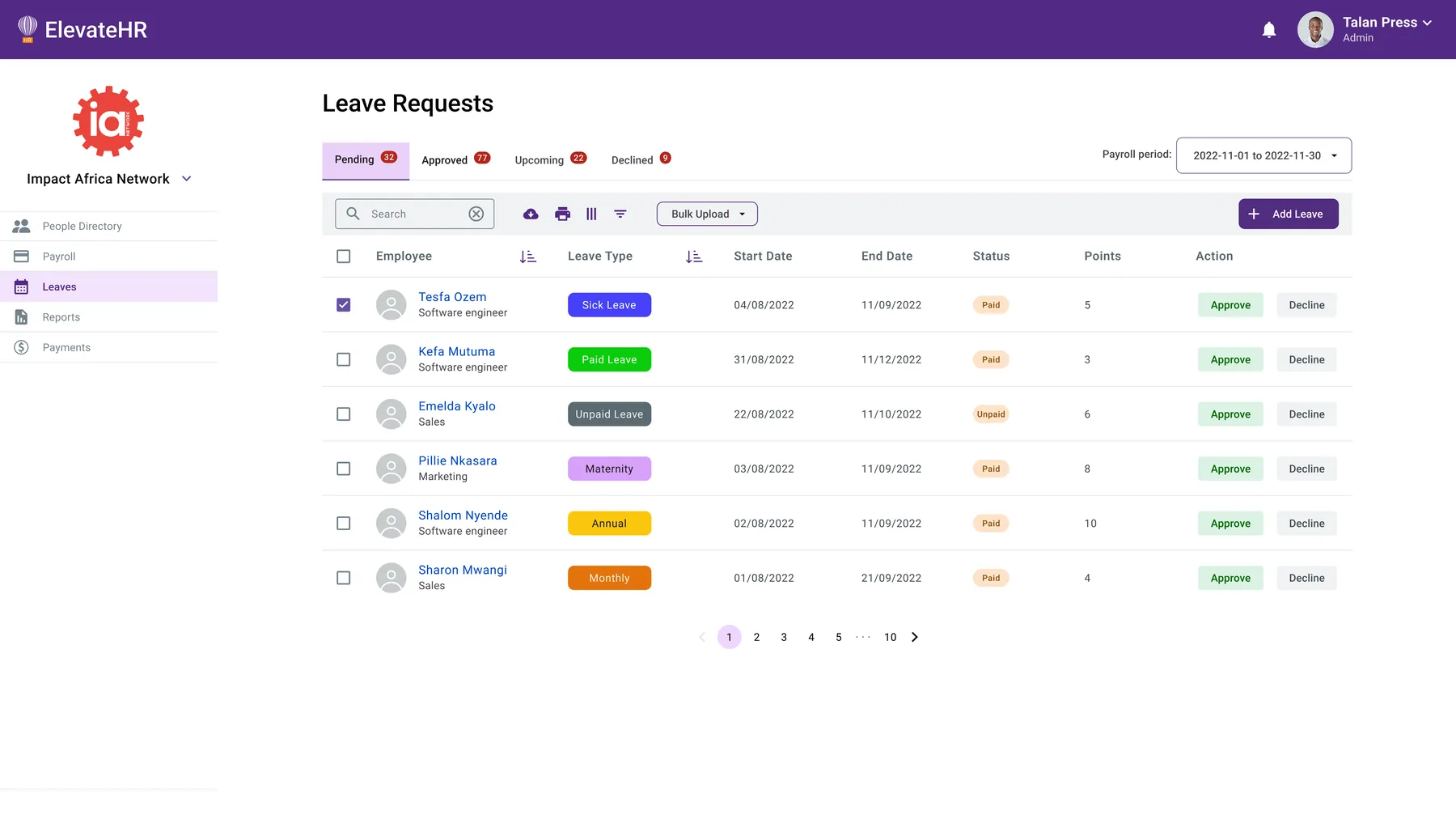Image resolution: width=1456 pixels, height=819 pixels.
Task: Expand Impact Africa Network organization dropdown
Action: click(187, 179)
